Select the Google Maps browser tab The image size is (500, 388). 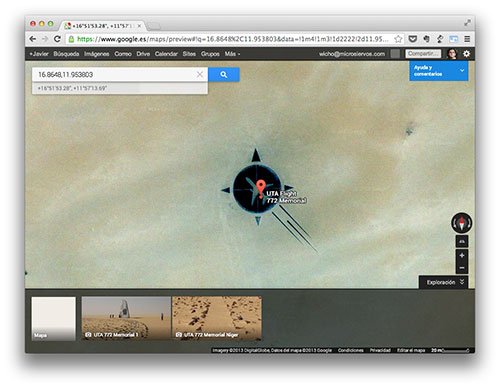coord(102,26)
